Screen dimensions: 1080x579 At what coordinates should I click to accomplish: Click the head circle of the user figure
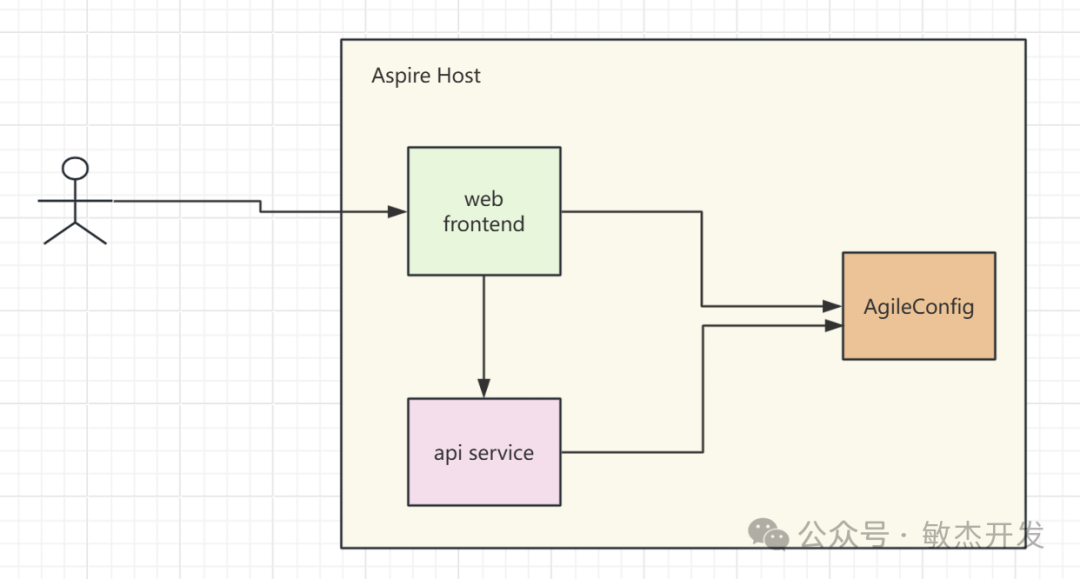click(75, 167)
